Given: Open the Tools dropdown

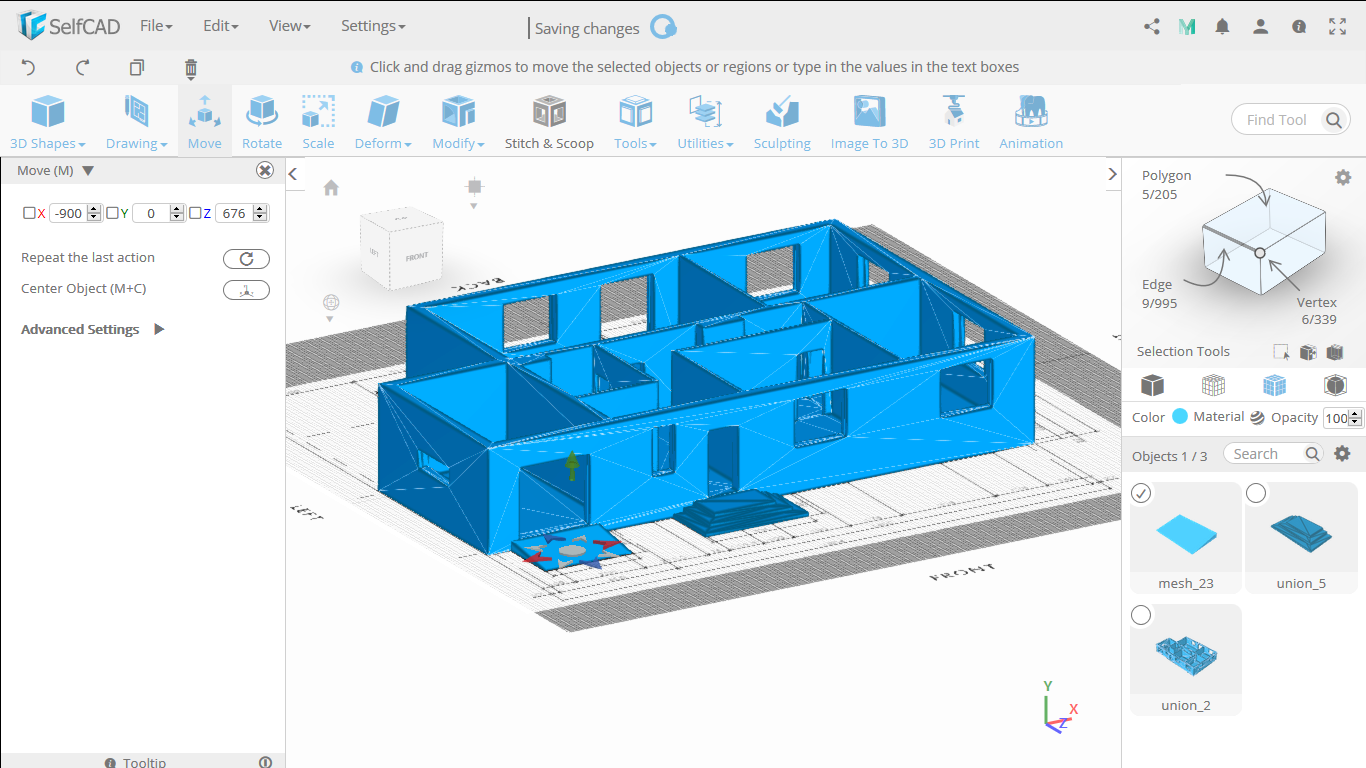Looking at the screenshot, I should (x=635, y=122).
